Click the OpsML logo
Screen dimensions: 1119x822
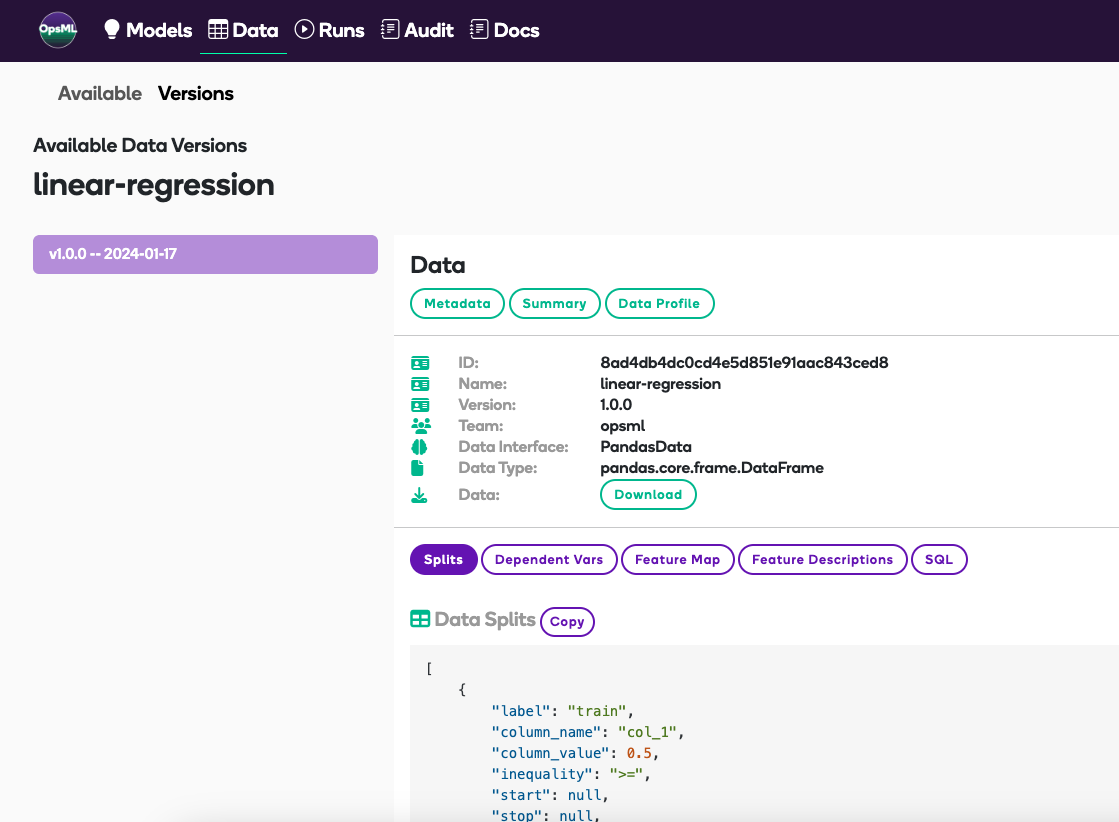click(58, 30)
